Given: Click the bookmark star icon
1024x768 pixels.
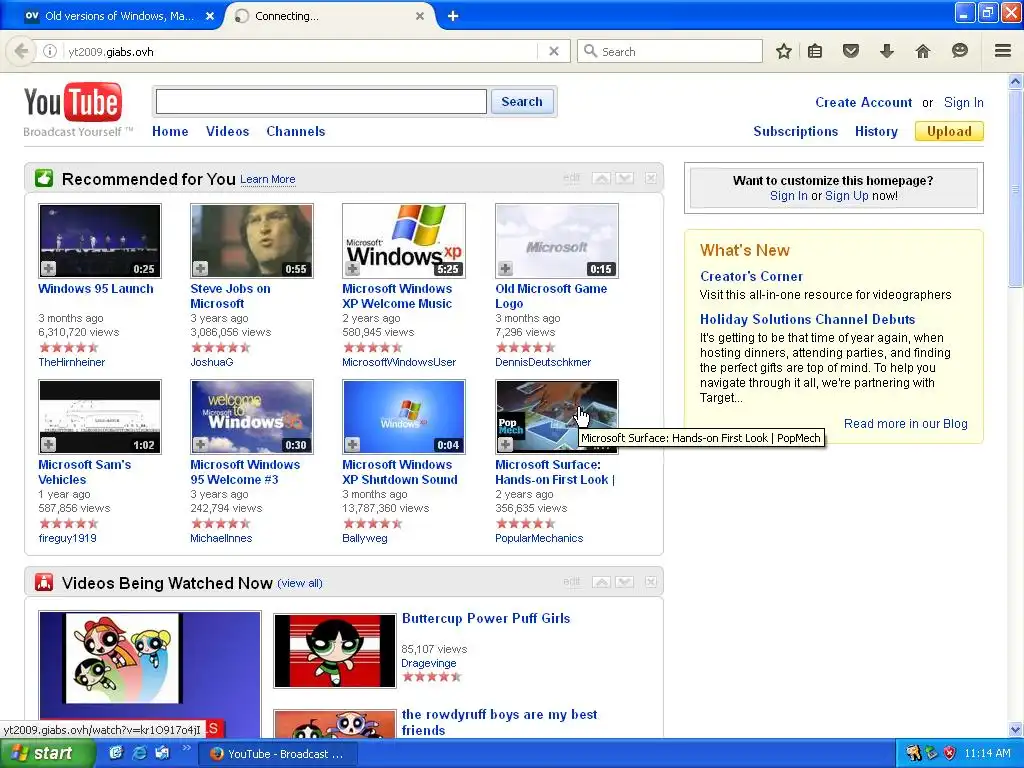Looking at the screenshot, I should (784, 51).
